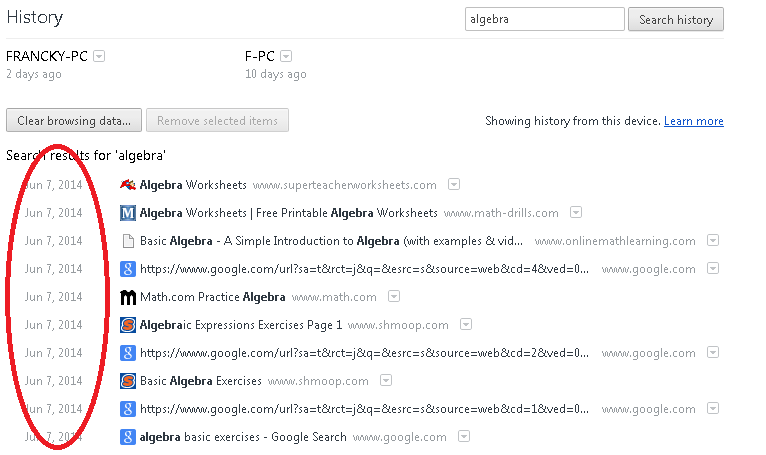Click the math-drills.com favicon icon
The image size is (766, 455).
[x=128, y=213]
